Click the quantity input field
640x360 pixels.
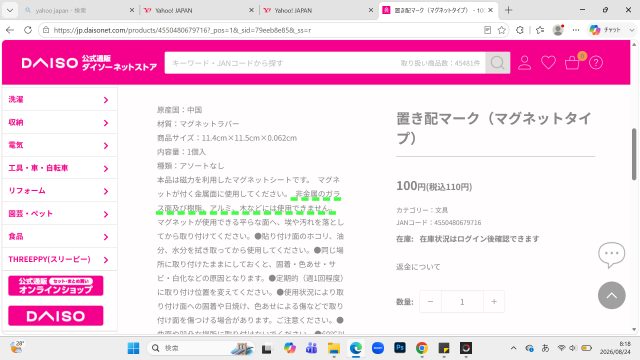click(462, 302)
